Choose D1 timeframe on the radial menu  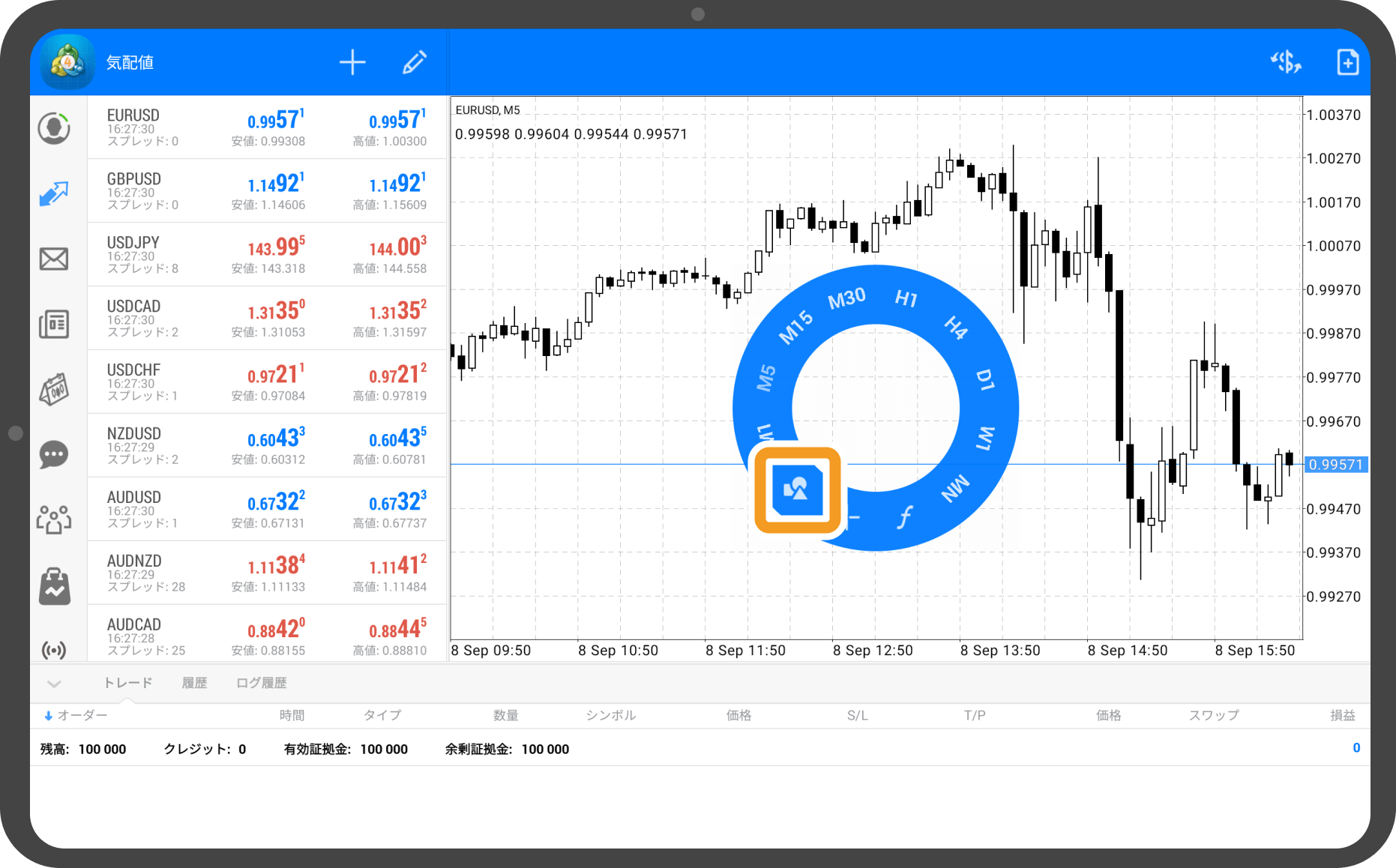point(985,380)
